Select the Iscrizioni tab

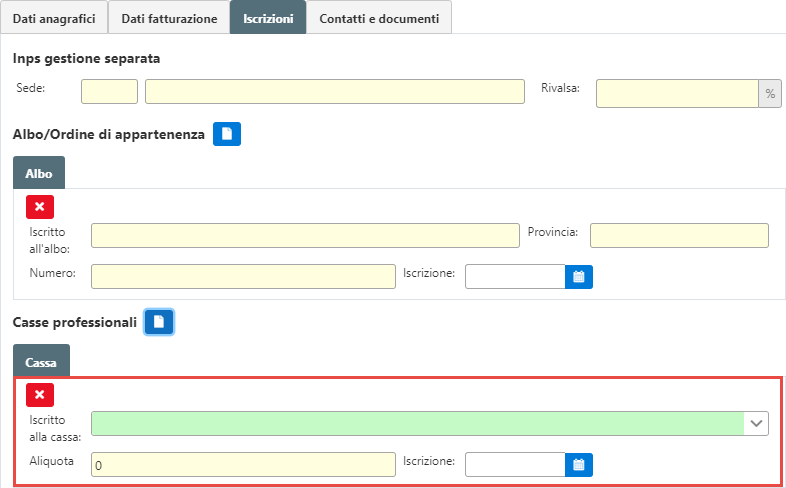point(268,18)
